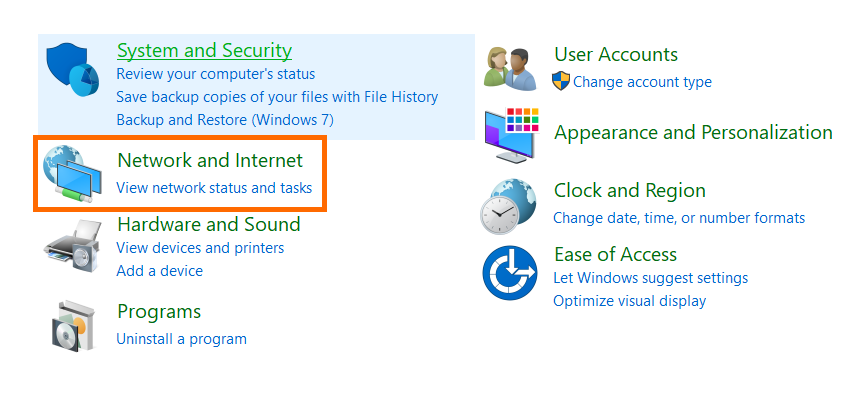
Task: Open View devices and printers
Action: coord(200,248)
